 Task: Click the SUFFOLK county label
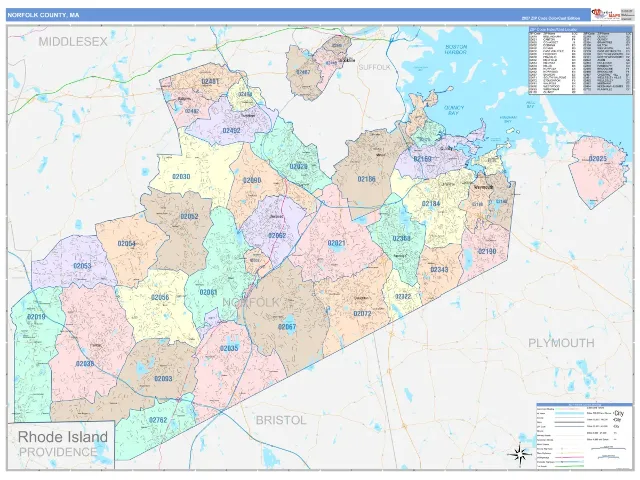(x=374, y=67)
